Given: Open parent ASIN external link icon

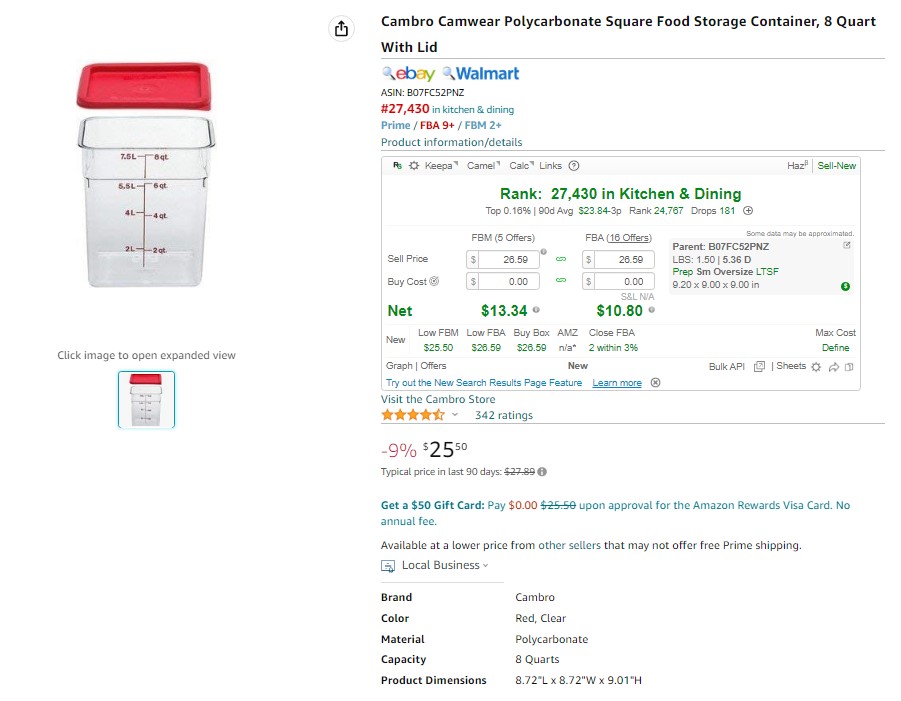Looking at the screenshot, I should pyautogui.click(x=846, y=245).
